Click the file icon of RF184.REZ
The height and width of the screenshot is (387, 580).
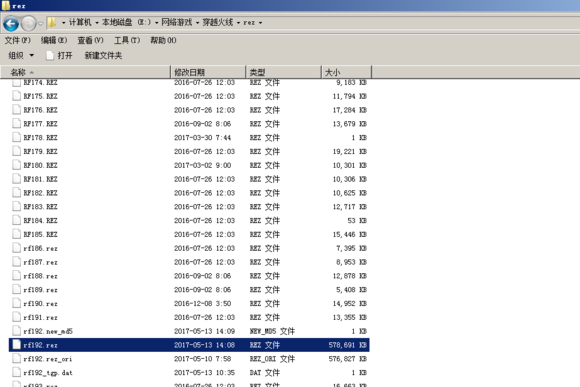pos(16,220)
